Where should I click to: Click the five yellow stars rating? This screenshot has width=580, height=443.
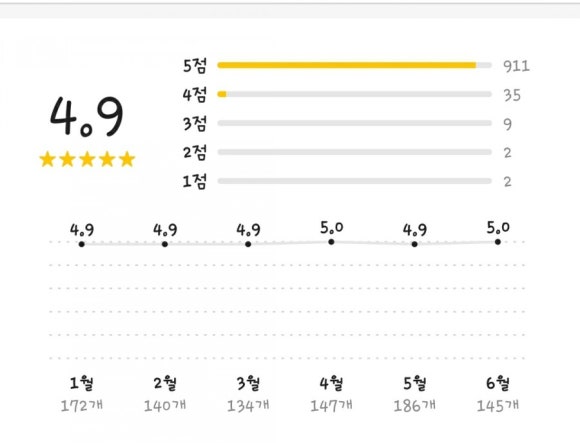pos(87,159)
